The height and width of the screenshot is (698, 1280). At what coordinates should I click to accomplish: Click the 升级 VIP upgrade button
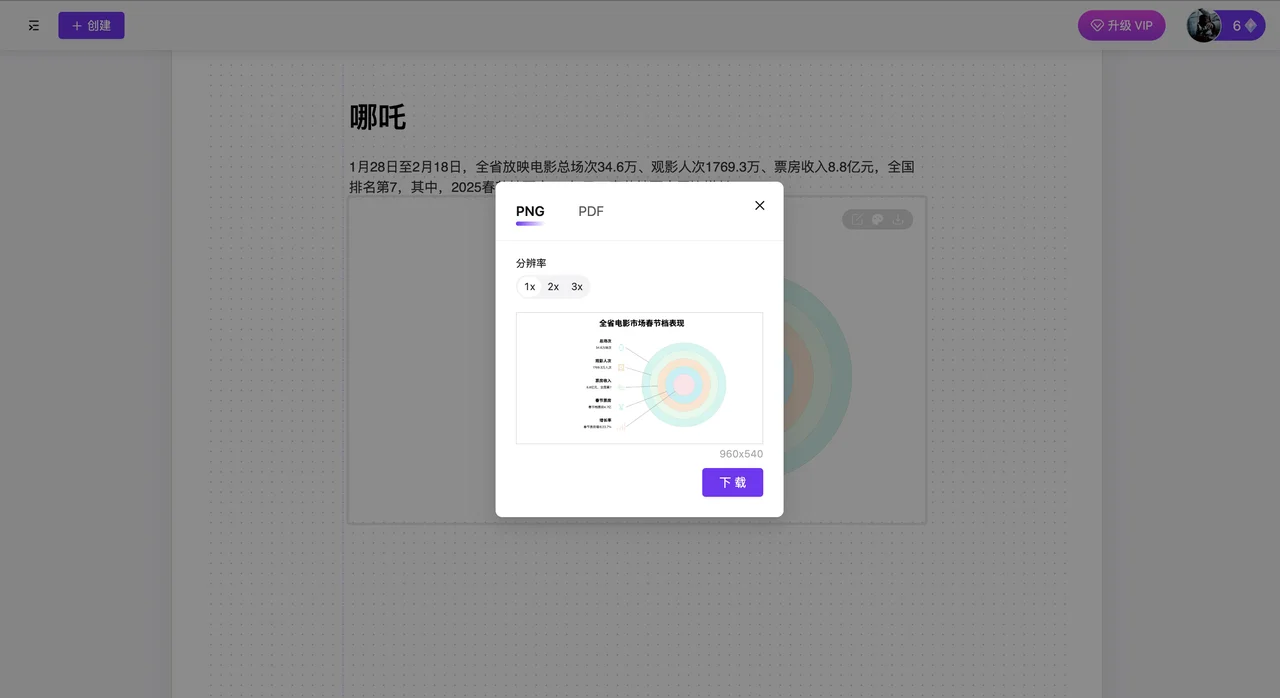tap(1121, 25)
